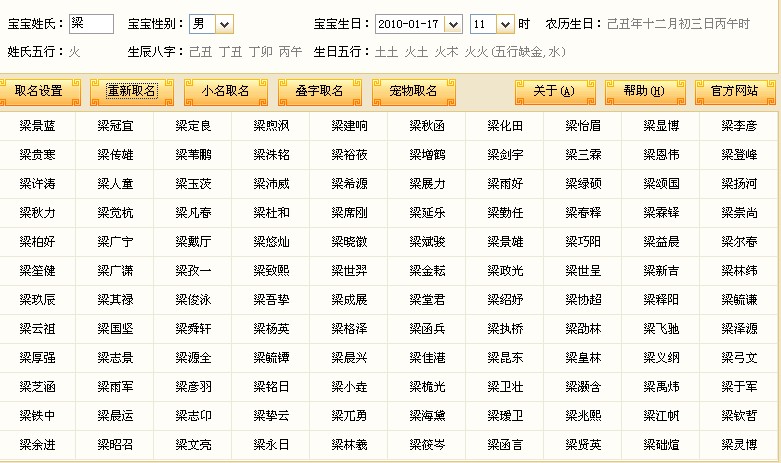Viewport: 781px width, 463px height.
Task: Click the 宠物取名 button
Action: point(413,92)
